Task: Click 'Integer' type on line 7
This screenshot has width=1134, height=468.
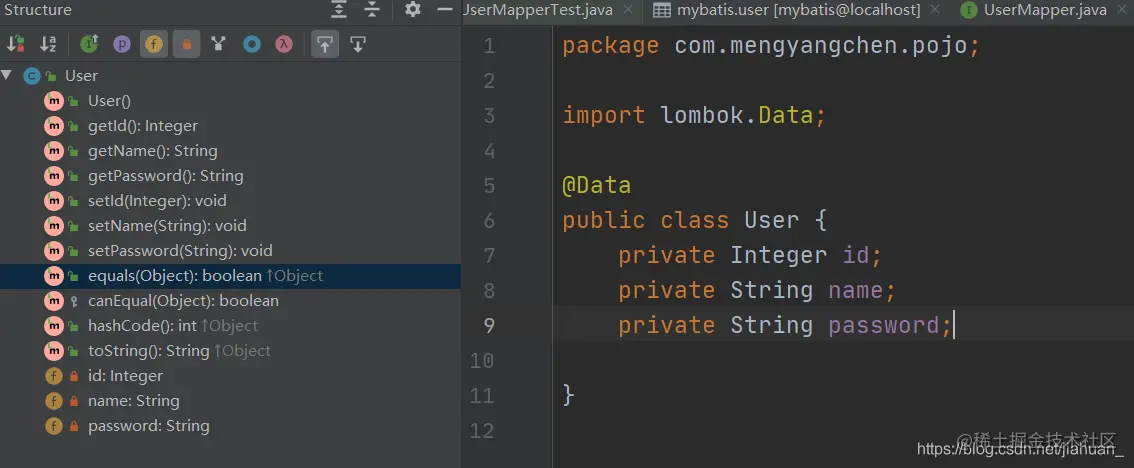Action: point(778,255)
